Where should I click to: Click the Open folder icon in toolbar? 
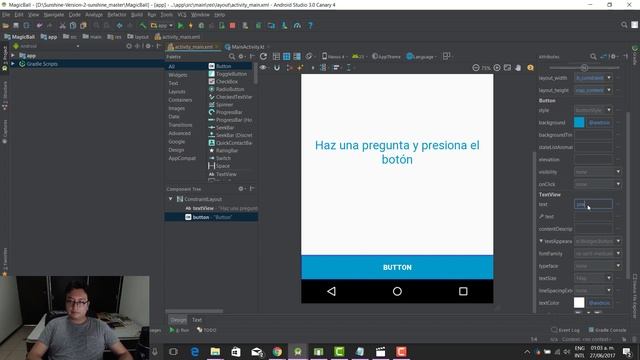click(x=6, y=25)
